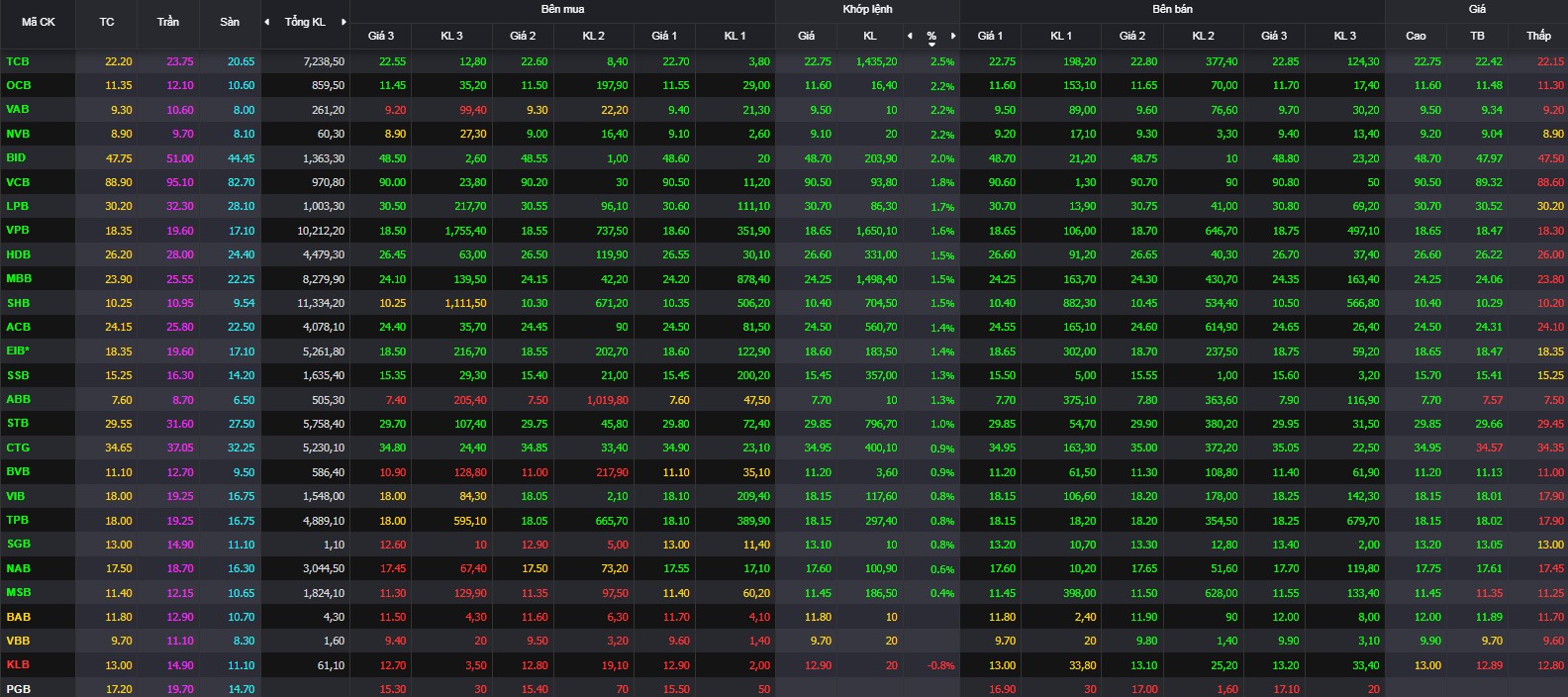The width and height of the screenshot is (1568, 697).
Task: Click KLB percent change -0.8%
Action: click(941, 665)
